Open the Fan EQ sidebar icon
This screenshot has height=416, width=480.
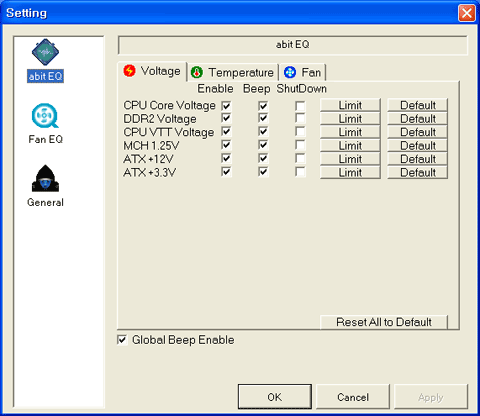[45, 116]
